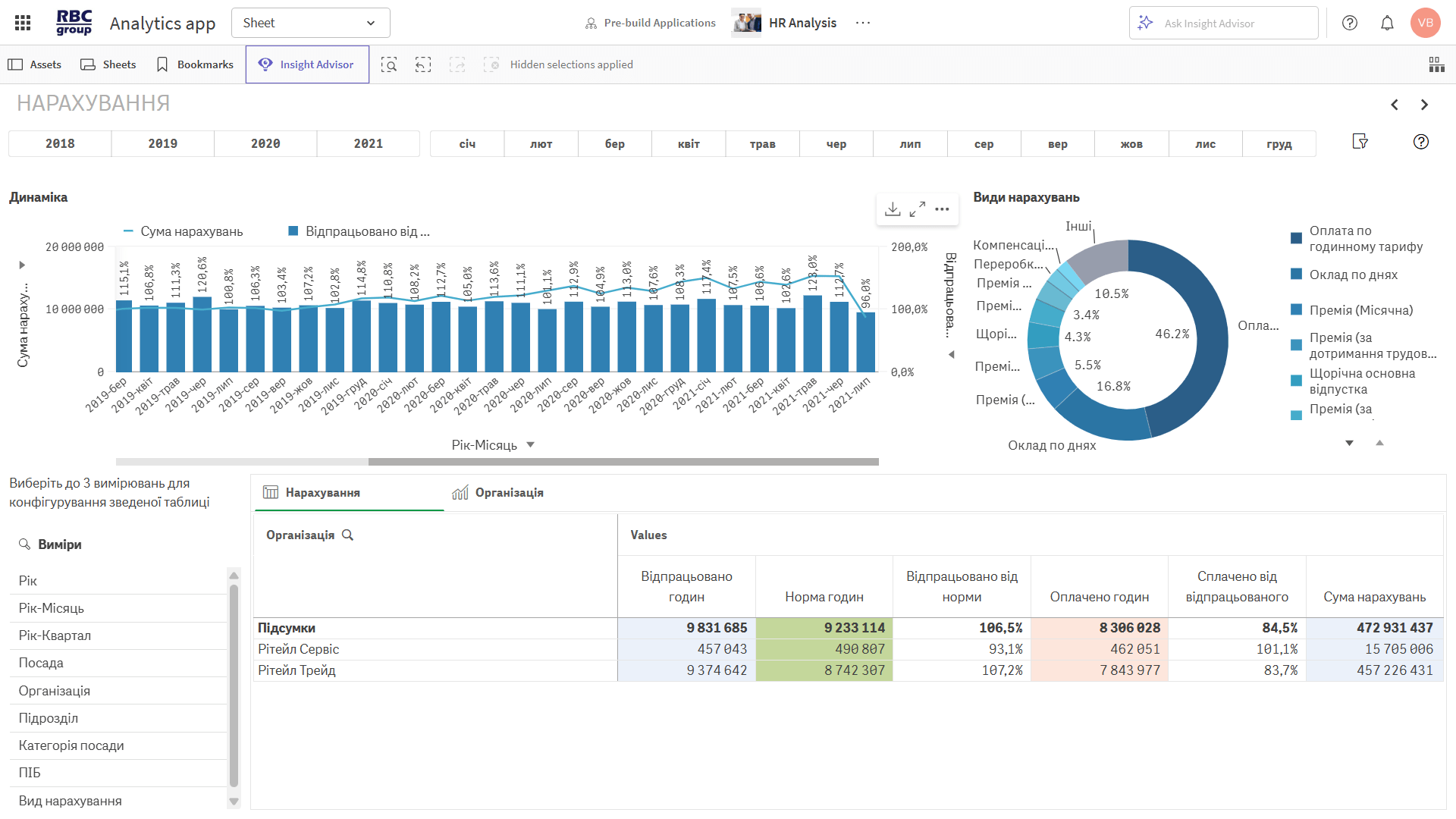Click the notifications bell icon

click(1387, 23)
